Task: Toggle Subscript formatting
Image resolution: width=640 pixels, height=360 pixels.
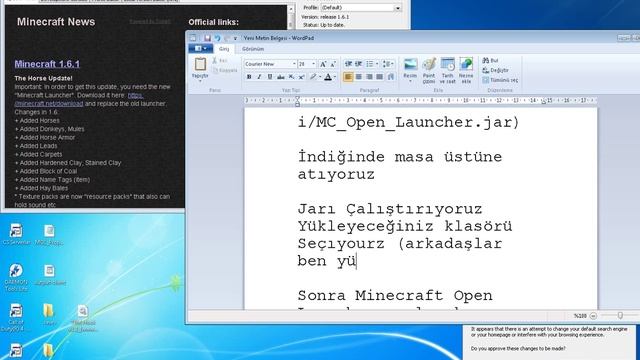Action: [x=291, y=77]
